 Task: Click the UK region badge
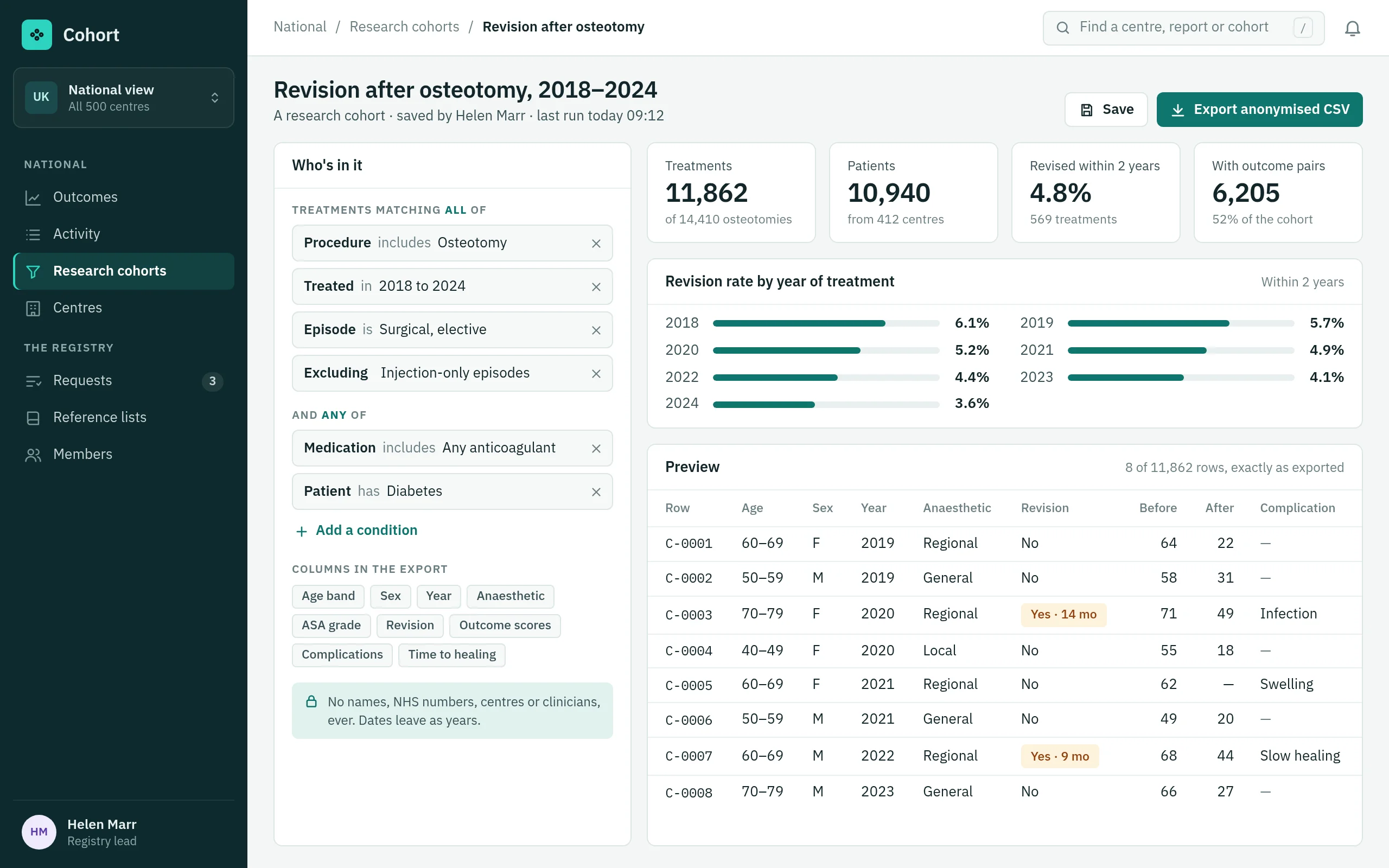pyautogui.click(x=41, y=97)
